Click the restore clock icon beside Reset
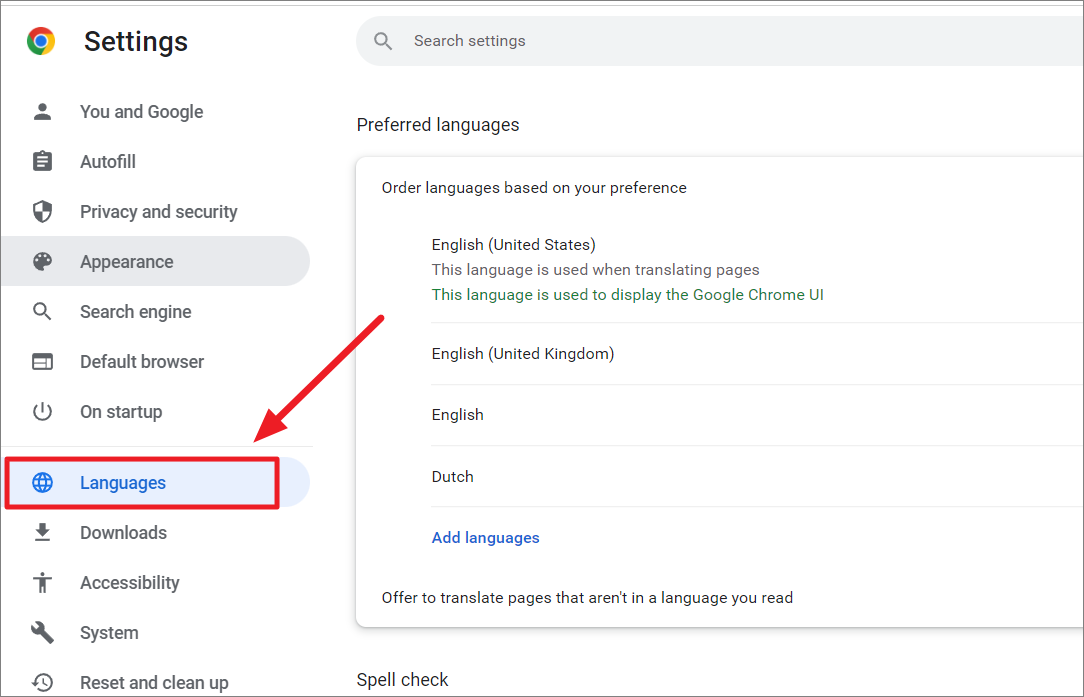1084x697 pixels. tap(42, 682)
